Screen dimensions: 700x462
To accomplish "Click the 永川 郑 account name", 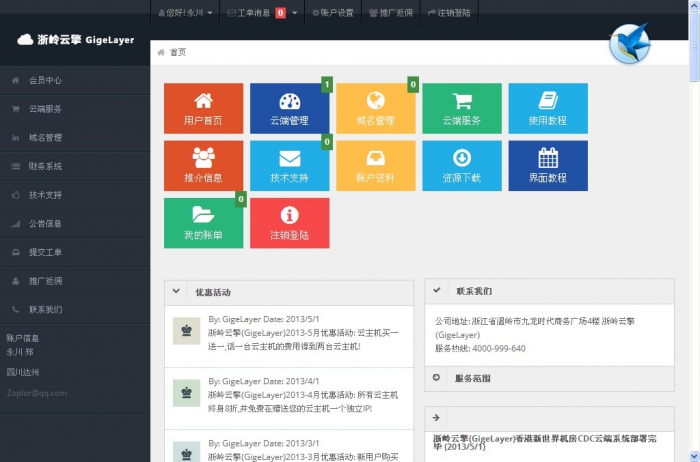I will pos(20,352).
